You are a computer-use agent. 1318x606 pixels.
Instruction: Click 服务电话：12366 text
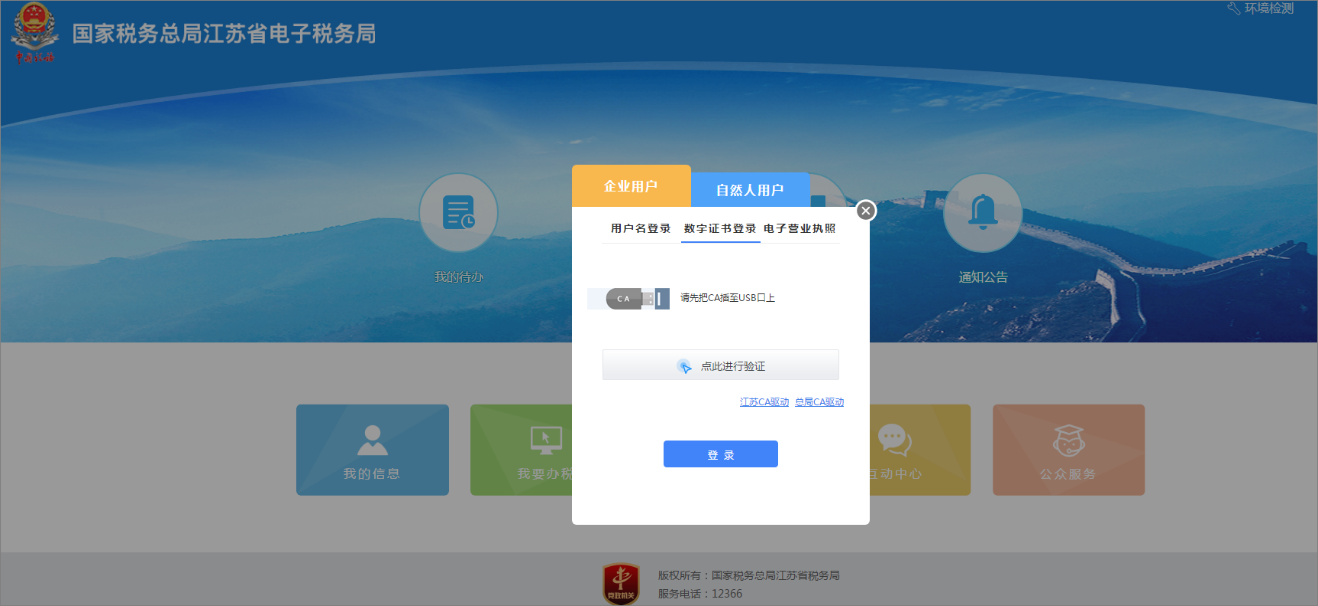pos(700,594)
